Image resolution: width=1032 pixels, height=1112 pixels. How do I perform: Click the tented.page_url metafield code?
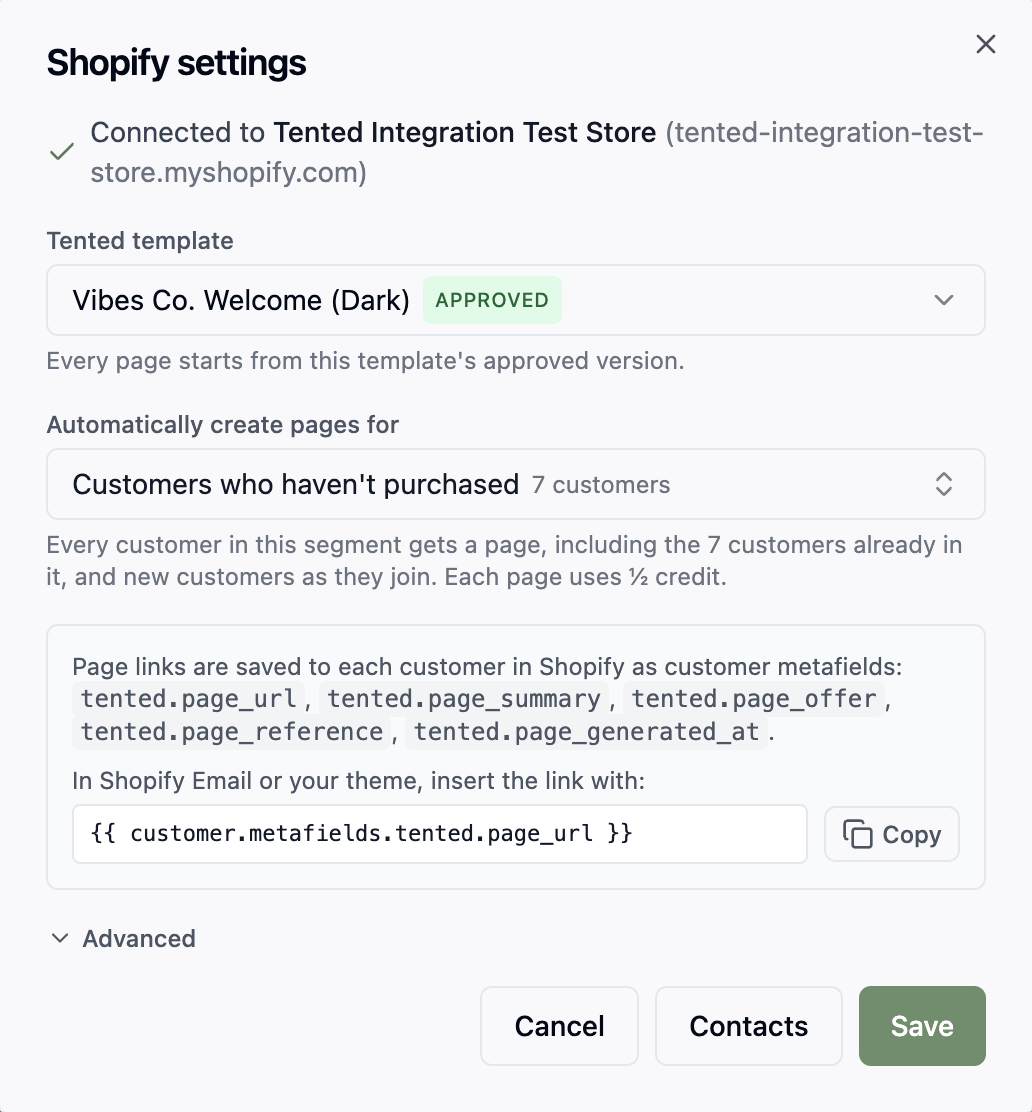(x=188, y=699)
